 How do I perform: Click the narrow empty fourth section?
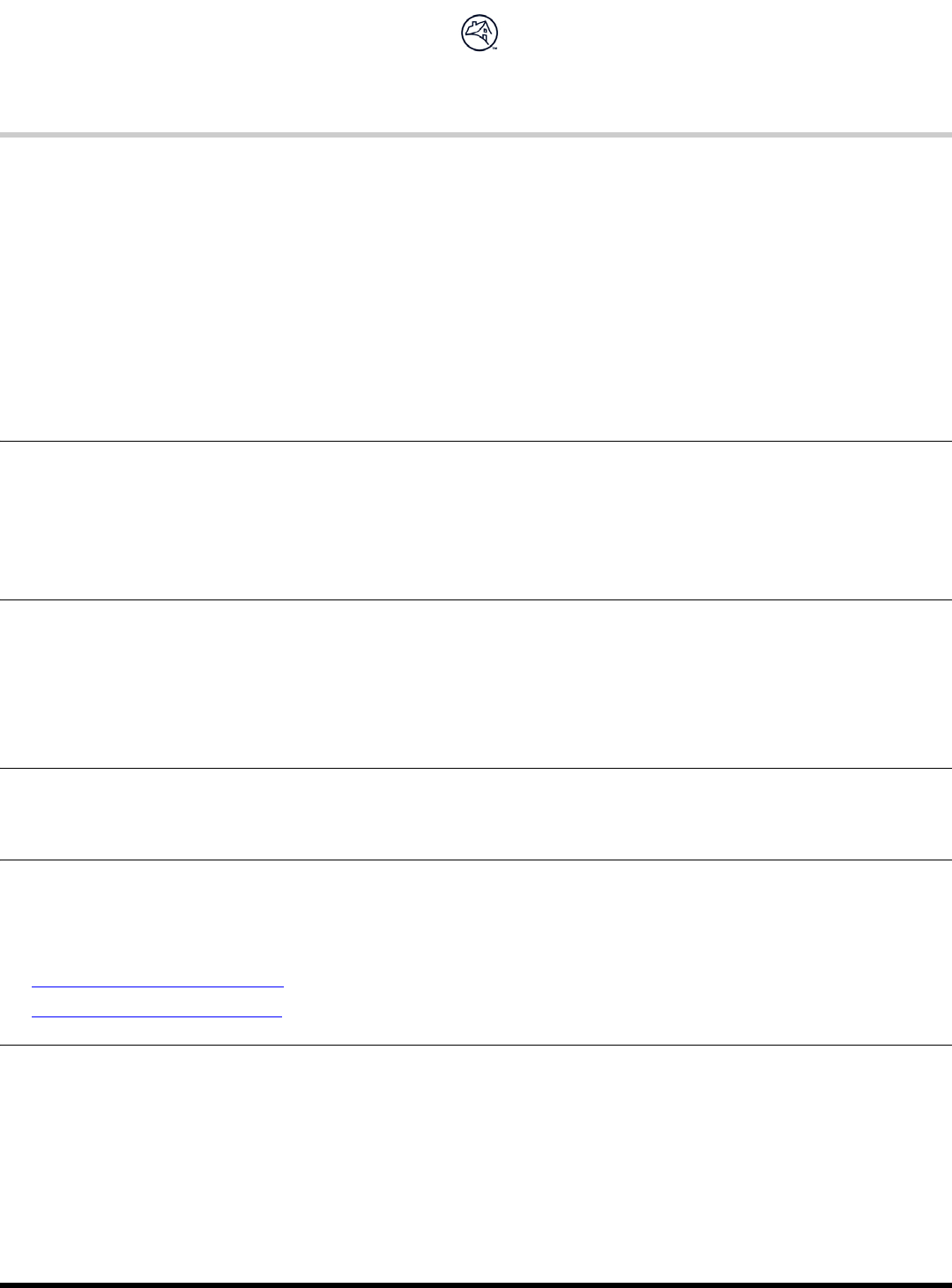(x=476, y=814)
